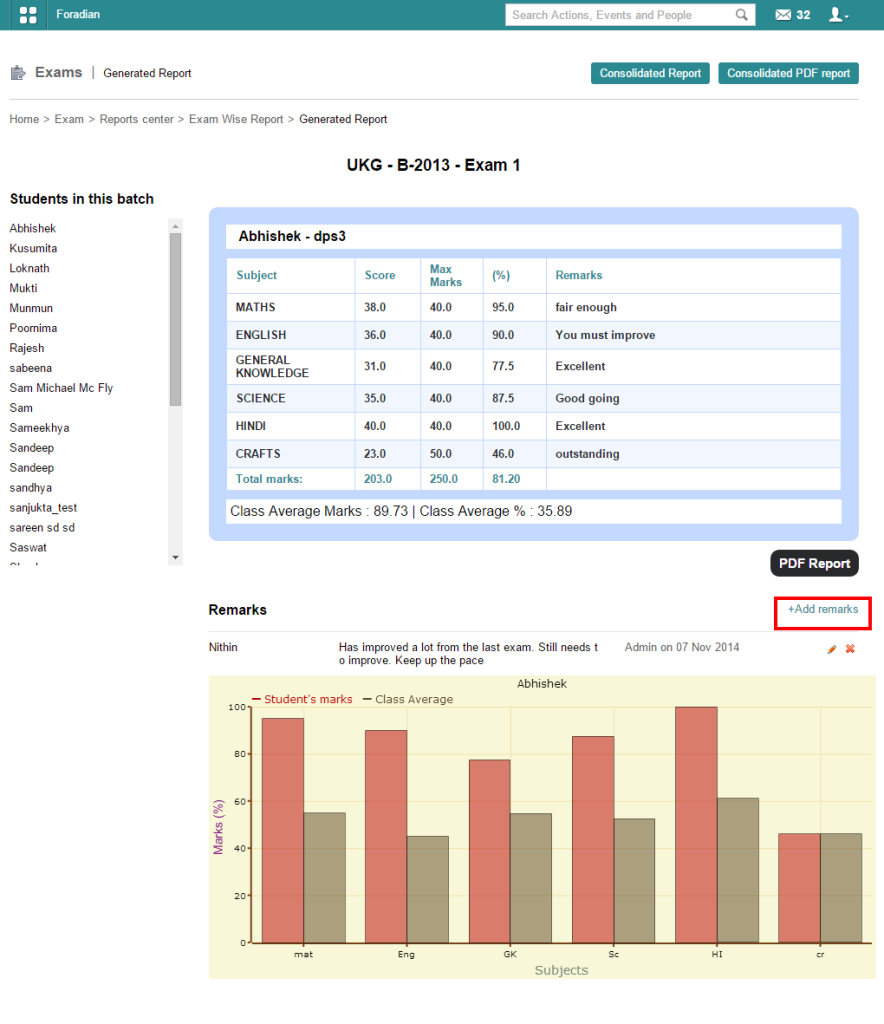Screen dimensions: 884x1024
Task: Open the Consolidated Report
Action: point(650,73)
